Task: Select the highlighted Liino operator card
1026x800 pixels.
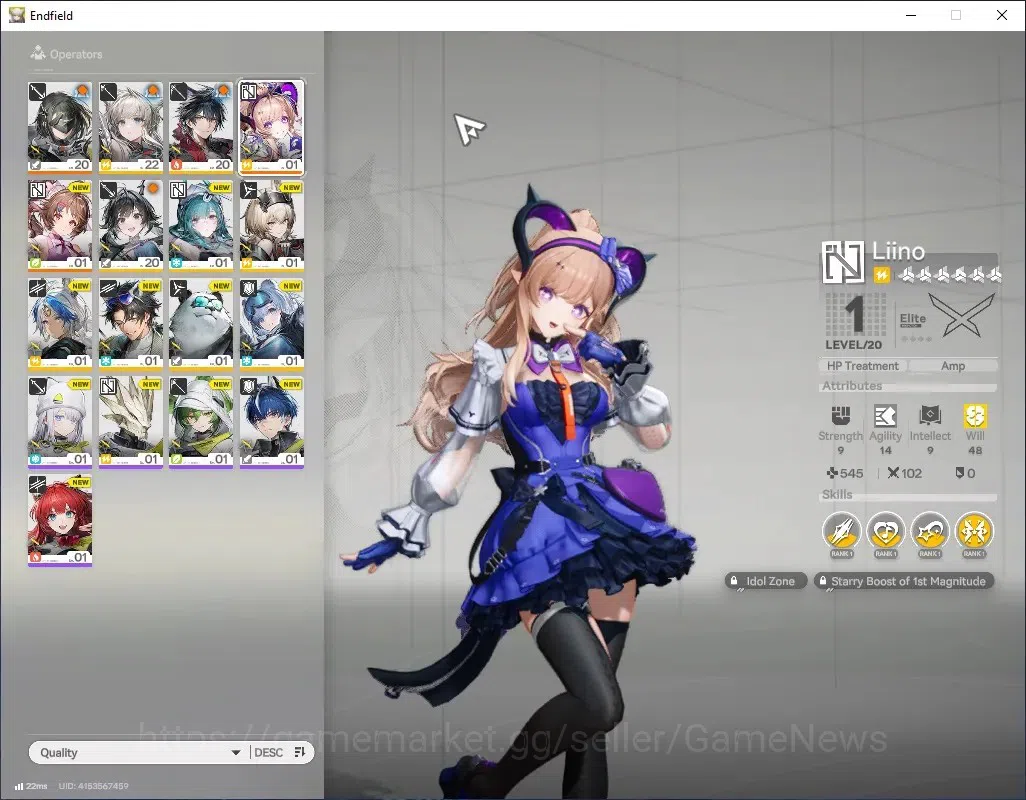Action: click(x=272, y=127)
